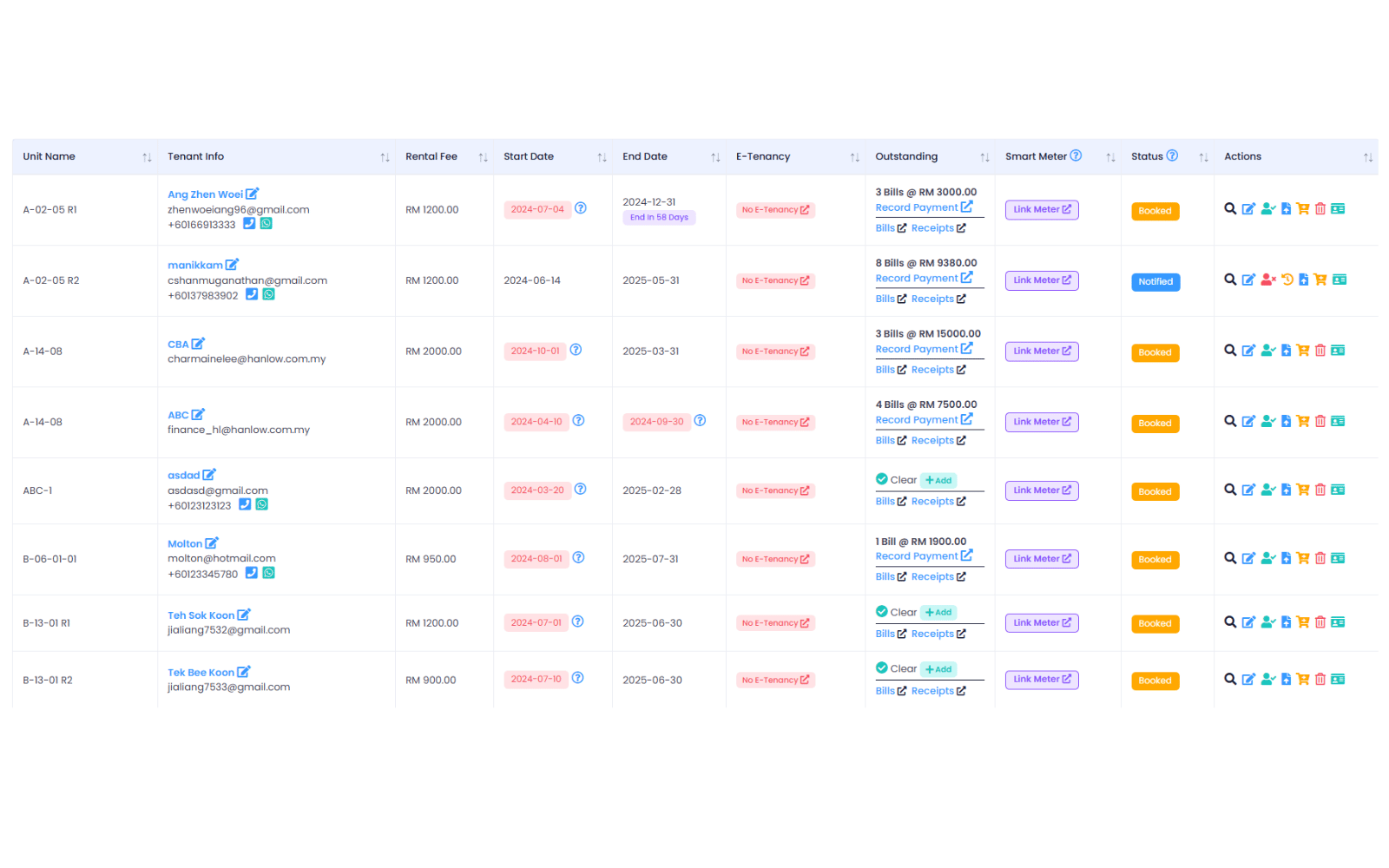Click the pencil edit icon in ABC tenant's actions
This screenshot has width=1389, height=868.
coord(1248,422)
